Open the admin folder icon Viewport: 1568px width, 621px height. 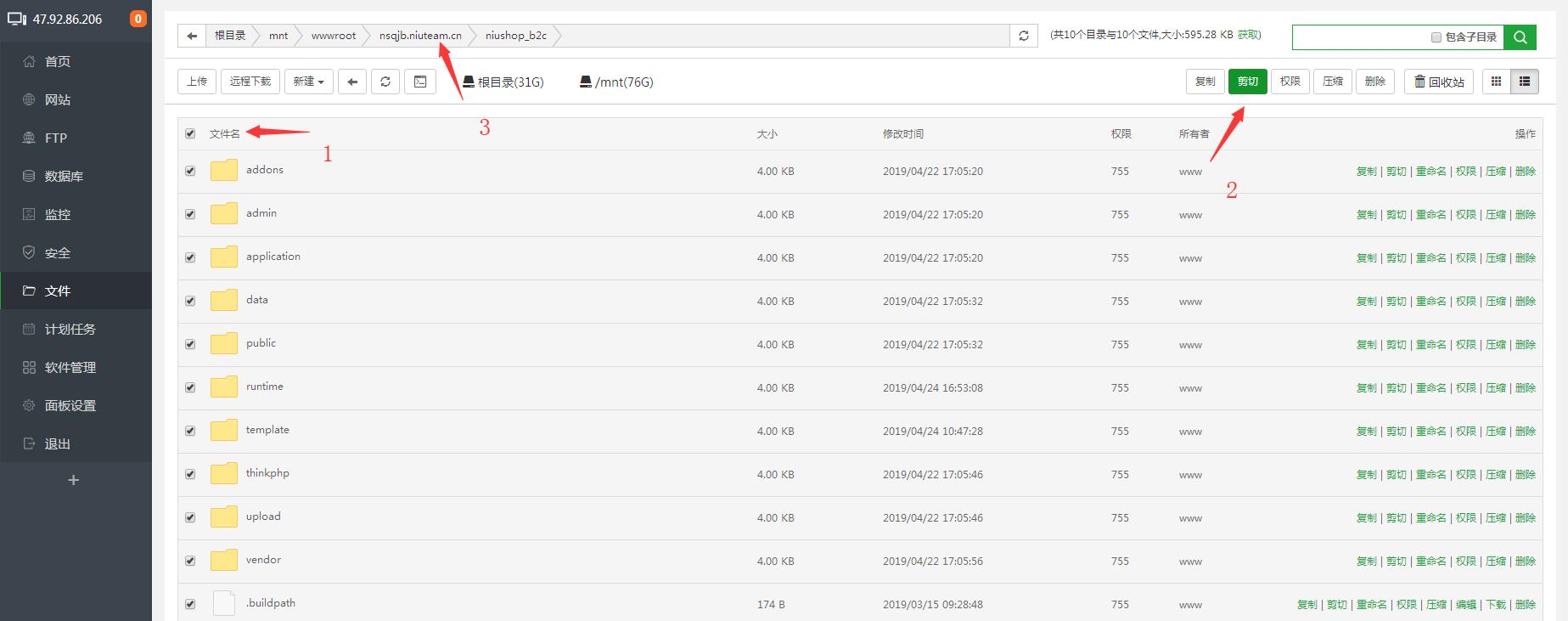click(x=224, y=214)
